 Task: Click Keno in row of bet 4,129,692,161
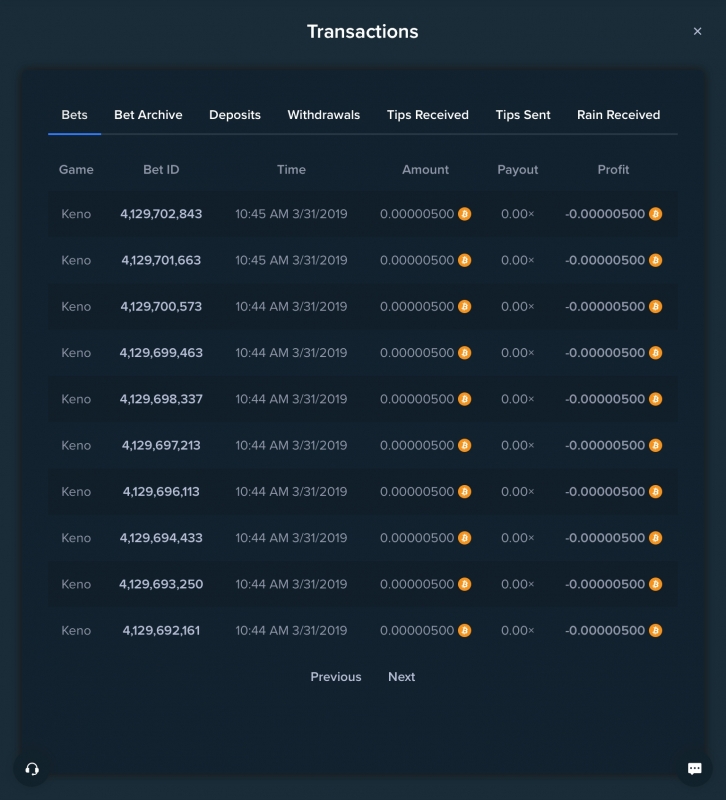pos(76,631)
